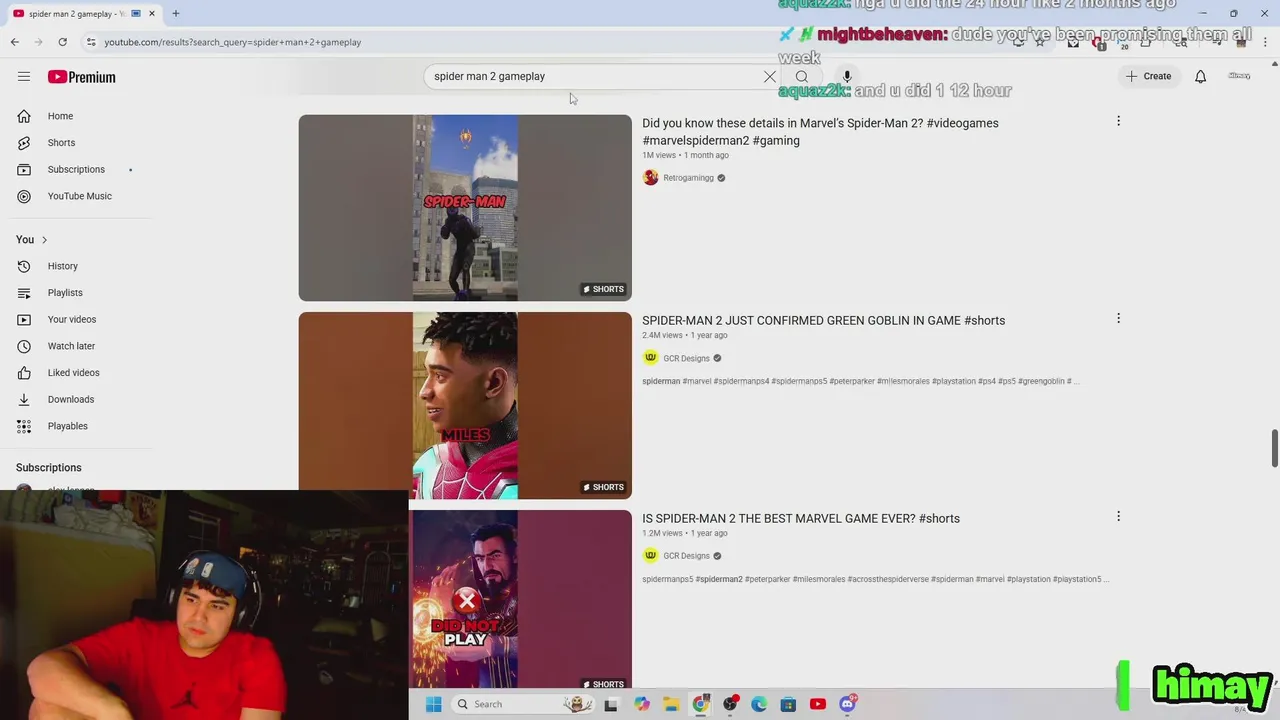
Task: Open Copilot from the taskbar
Action: click(642, 704)
